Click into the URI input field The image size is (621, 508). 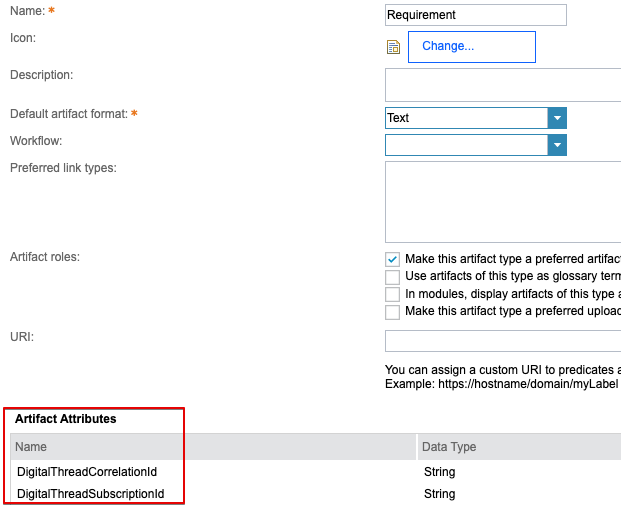tap(502, 341)
